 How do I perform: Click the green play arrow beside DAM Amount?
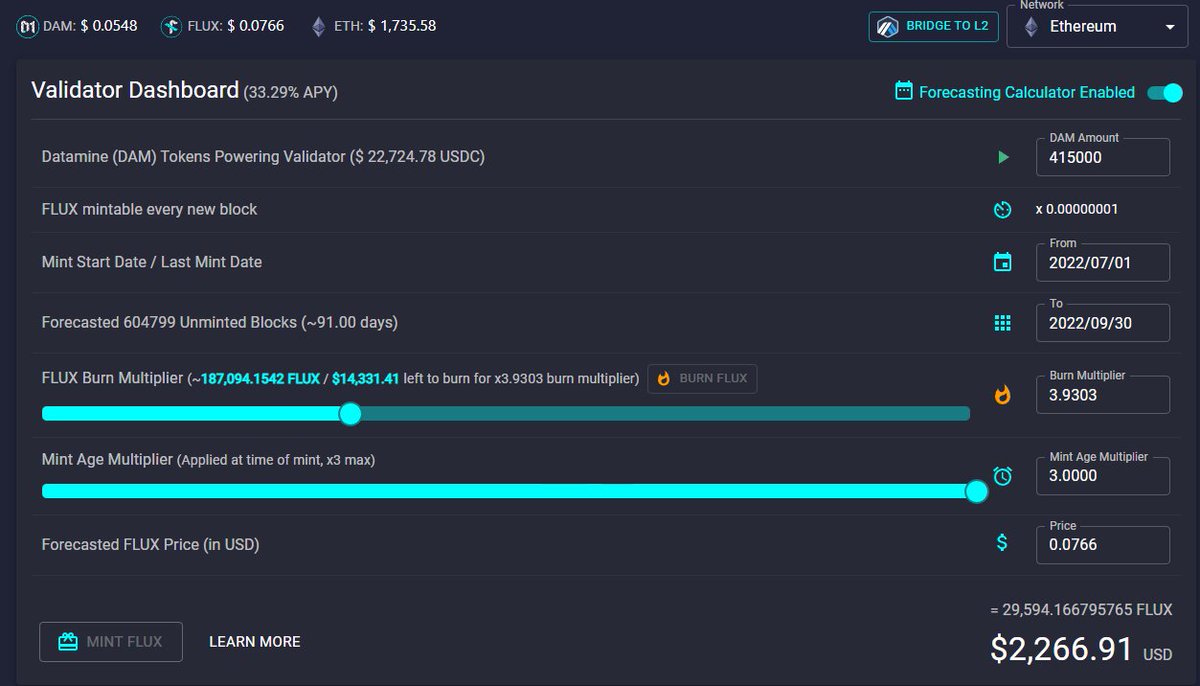coord(1003,157)
